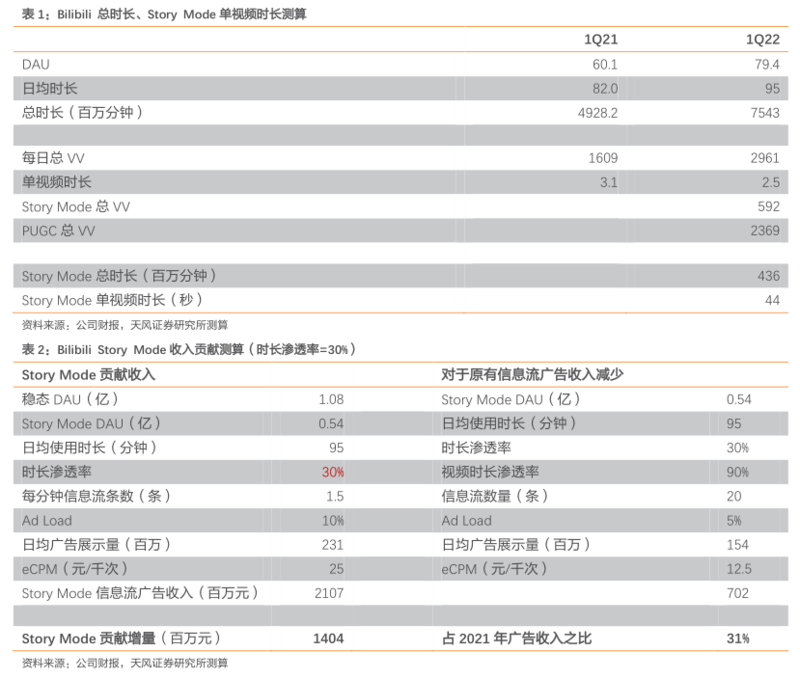Click the 总时长（百万分钟）row label
Image resolution: width=800 pixels, height=679 pixels.
(x=83, y=113)
